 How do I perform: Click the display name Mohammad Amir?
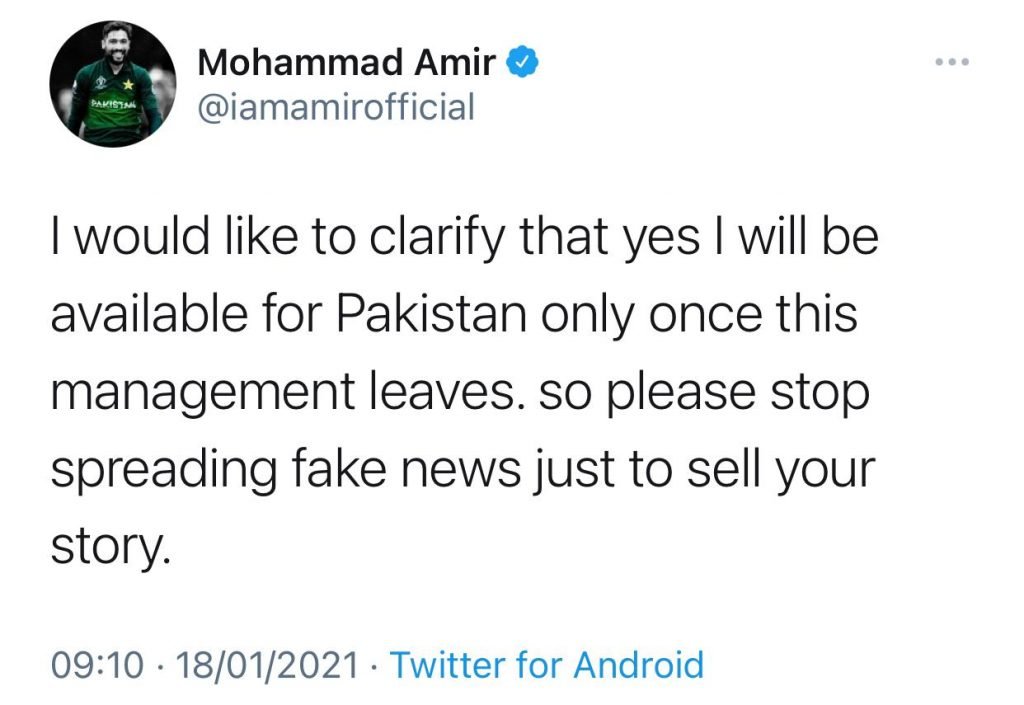tap(346, 62)
